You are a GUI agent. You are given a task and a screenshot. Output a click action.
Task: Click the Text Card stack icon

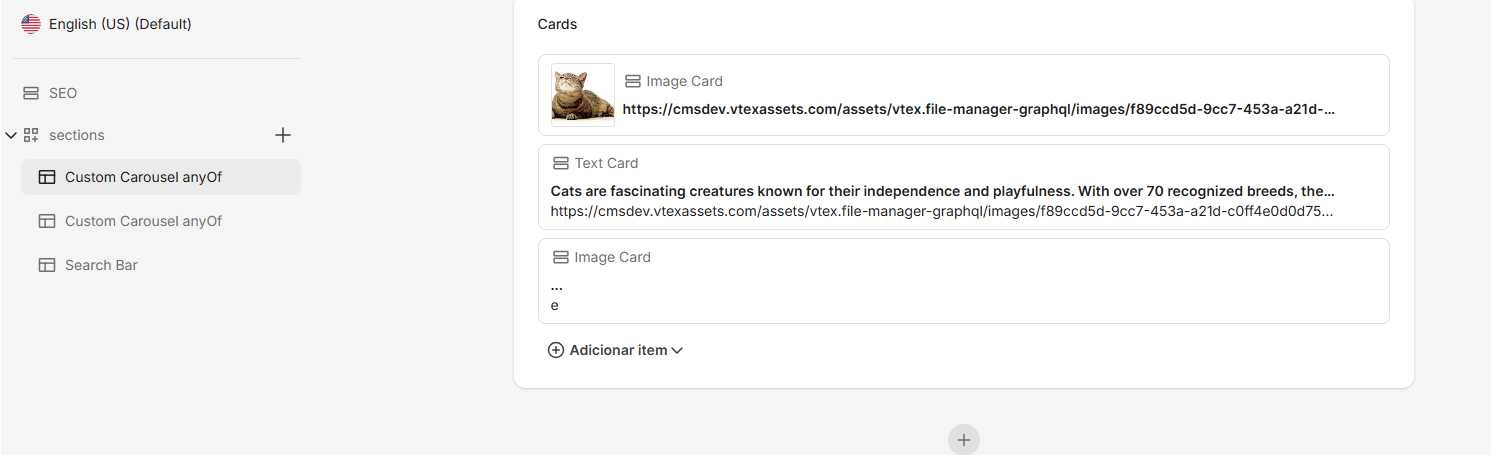561,163
